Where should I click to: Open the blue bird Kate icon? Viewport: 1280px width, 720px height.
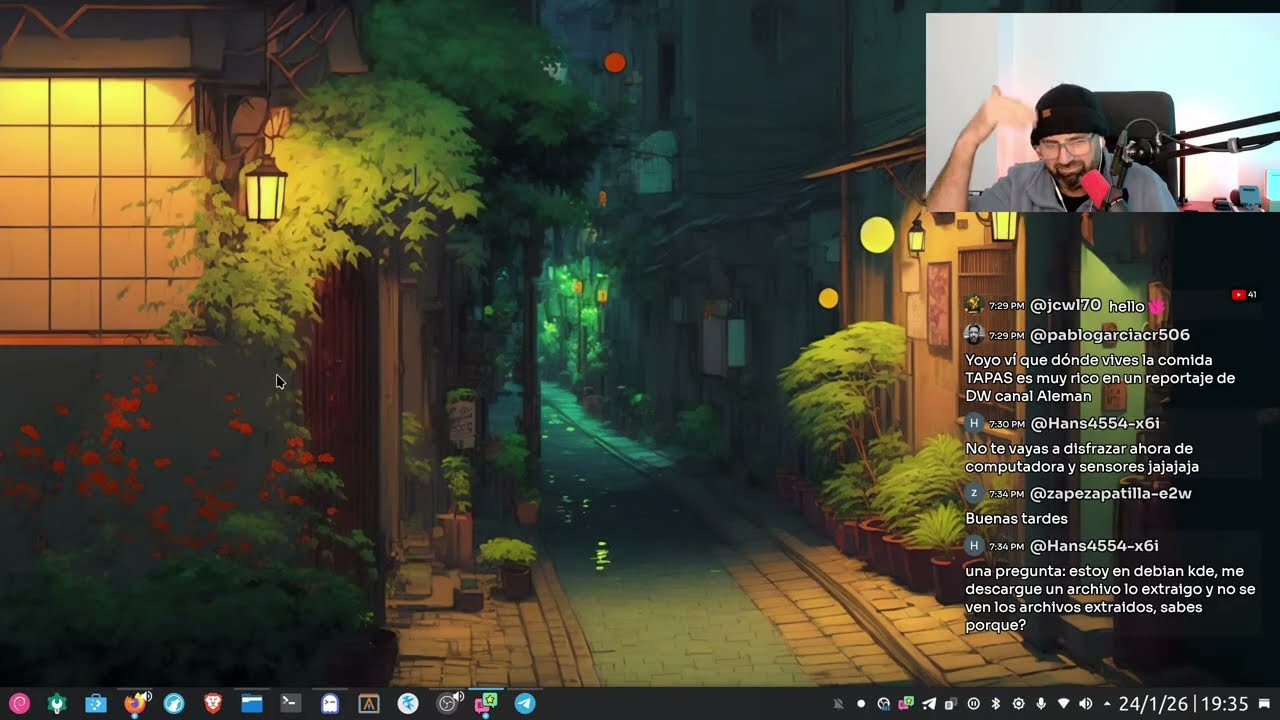point(408,704)
